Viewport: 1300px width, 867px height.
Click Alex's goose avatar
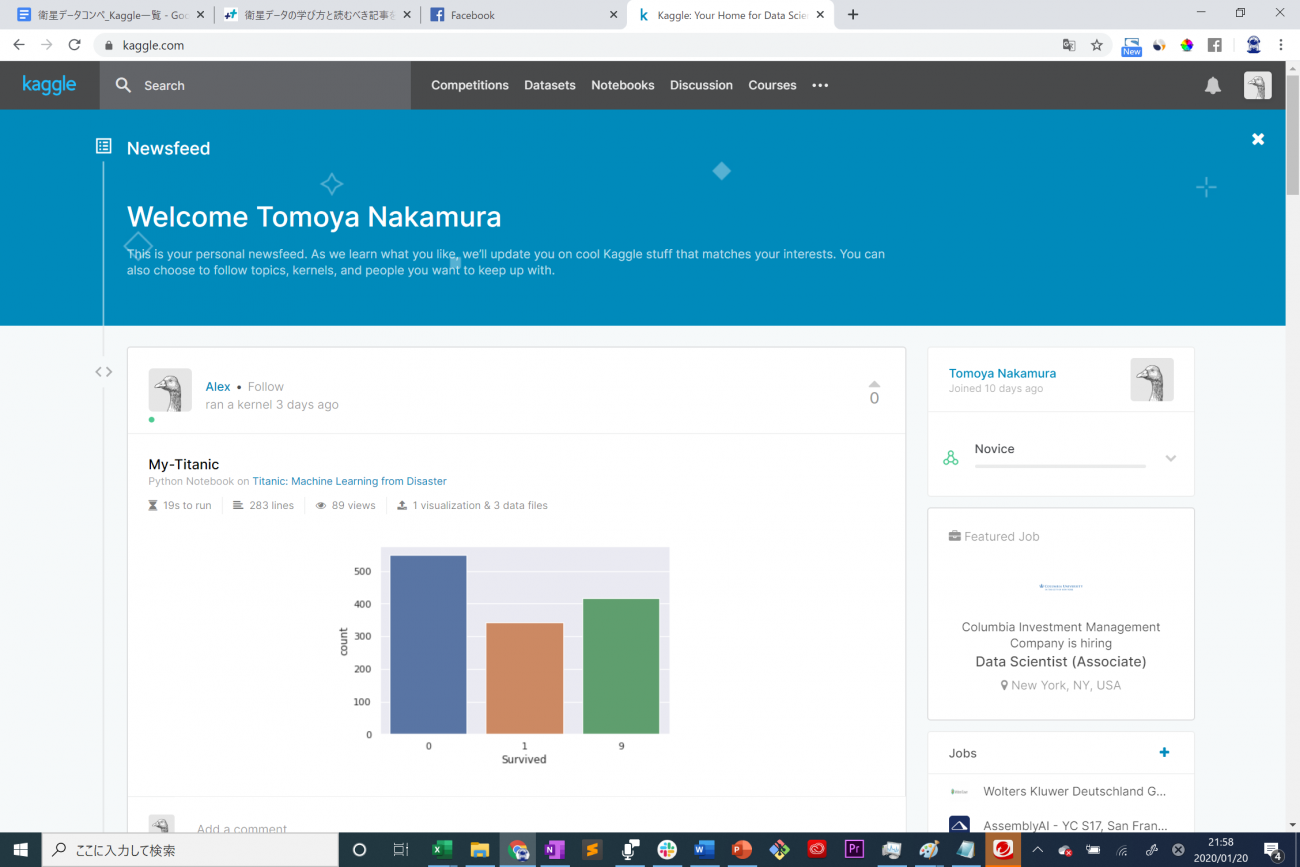[170, 390]
